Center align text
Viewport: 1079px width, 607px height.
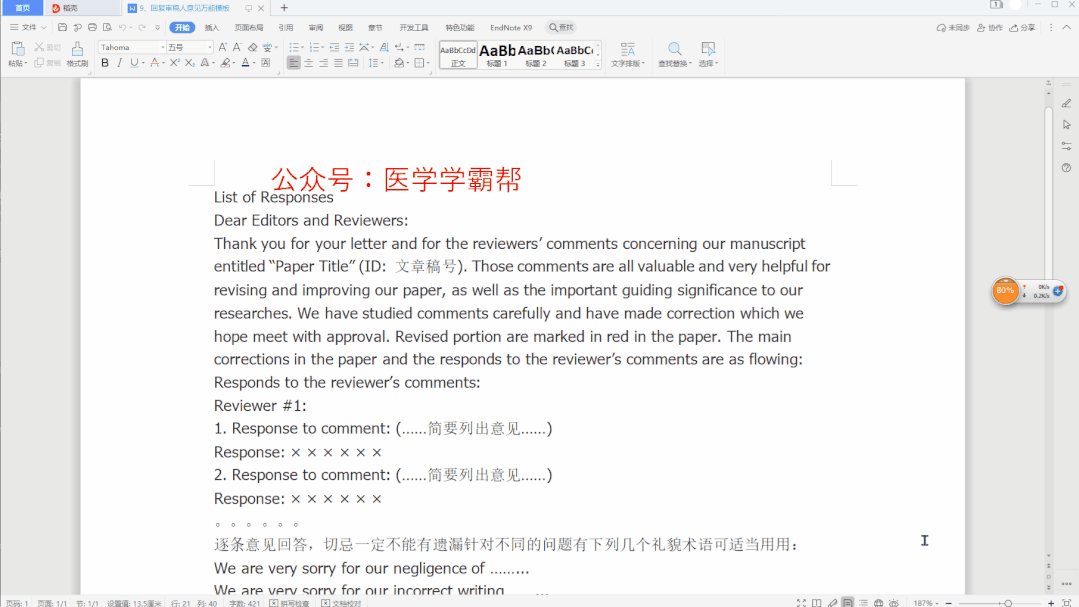pos(309,63)
